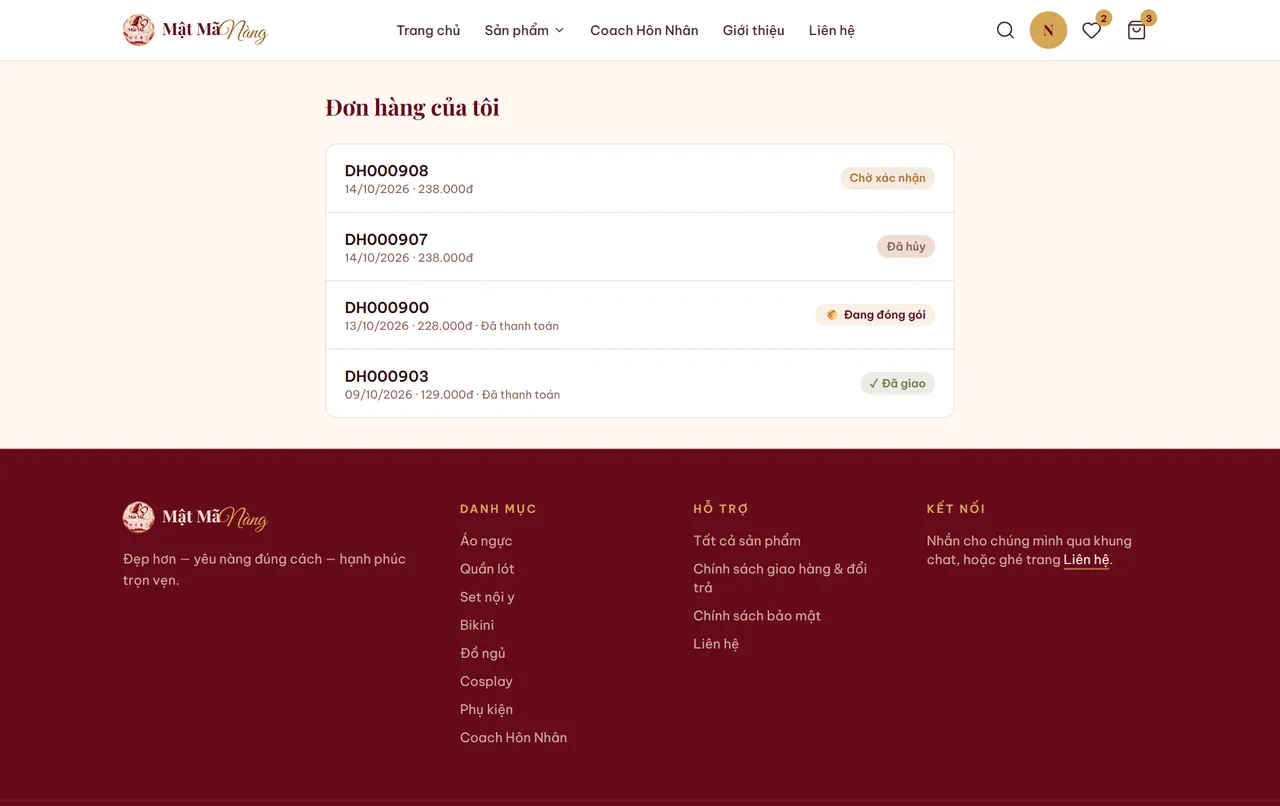This screenshot has width=1280, height=806.
Task: Open Tất cả sản phẩm footer link
Action: tap(747, 541)
